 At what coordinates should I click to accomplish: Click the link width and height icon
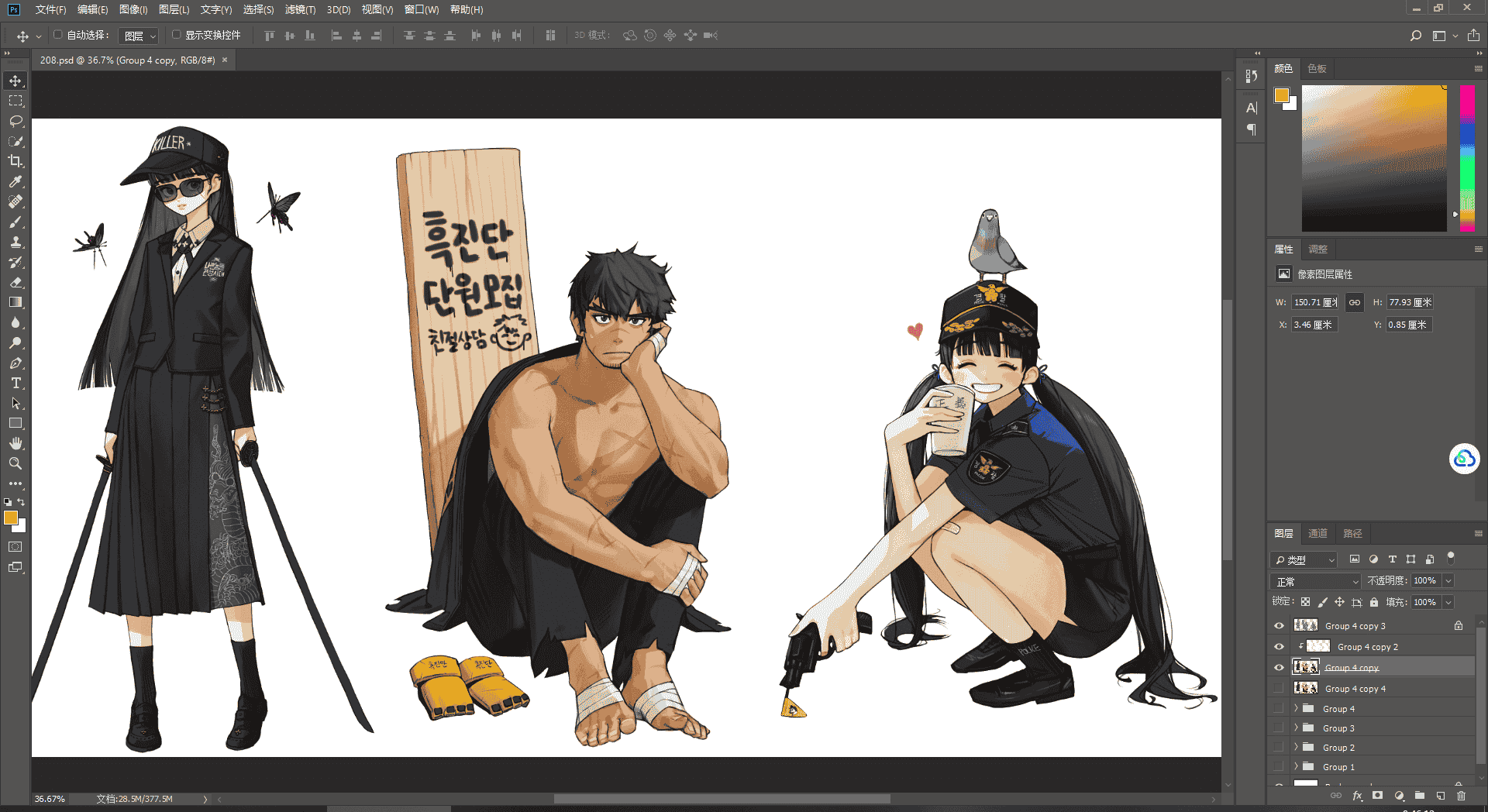coord(1355,302)
